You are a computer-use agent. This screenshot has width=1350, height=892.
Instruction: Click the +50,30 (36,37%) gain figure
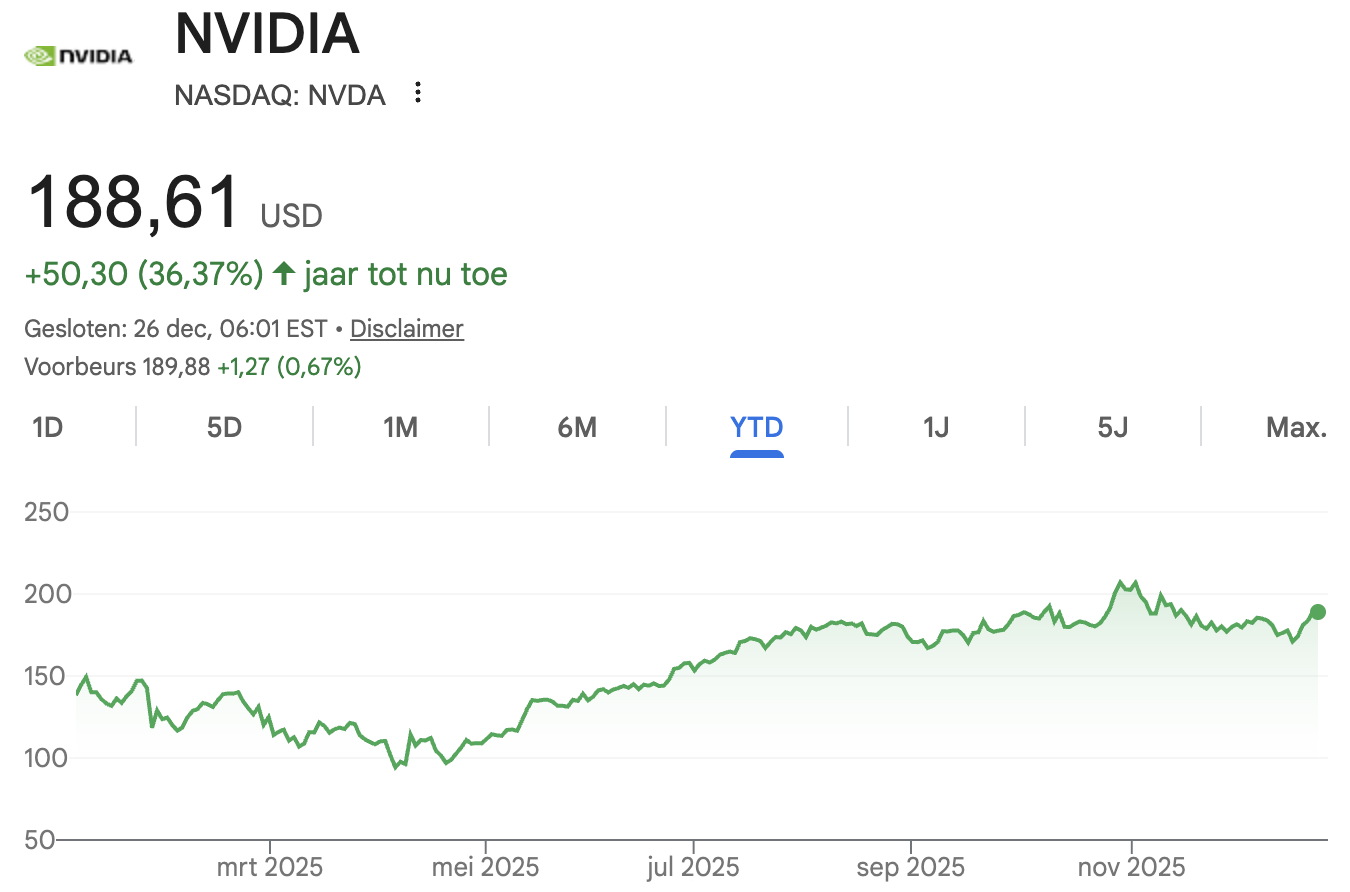(x=143, y=273)
